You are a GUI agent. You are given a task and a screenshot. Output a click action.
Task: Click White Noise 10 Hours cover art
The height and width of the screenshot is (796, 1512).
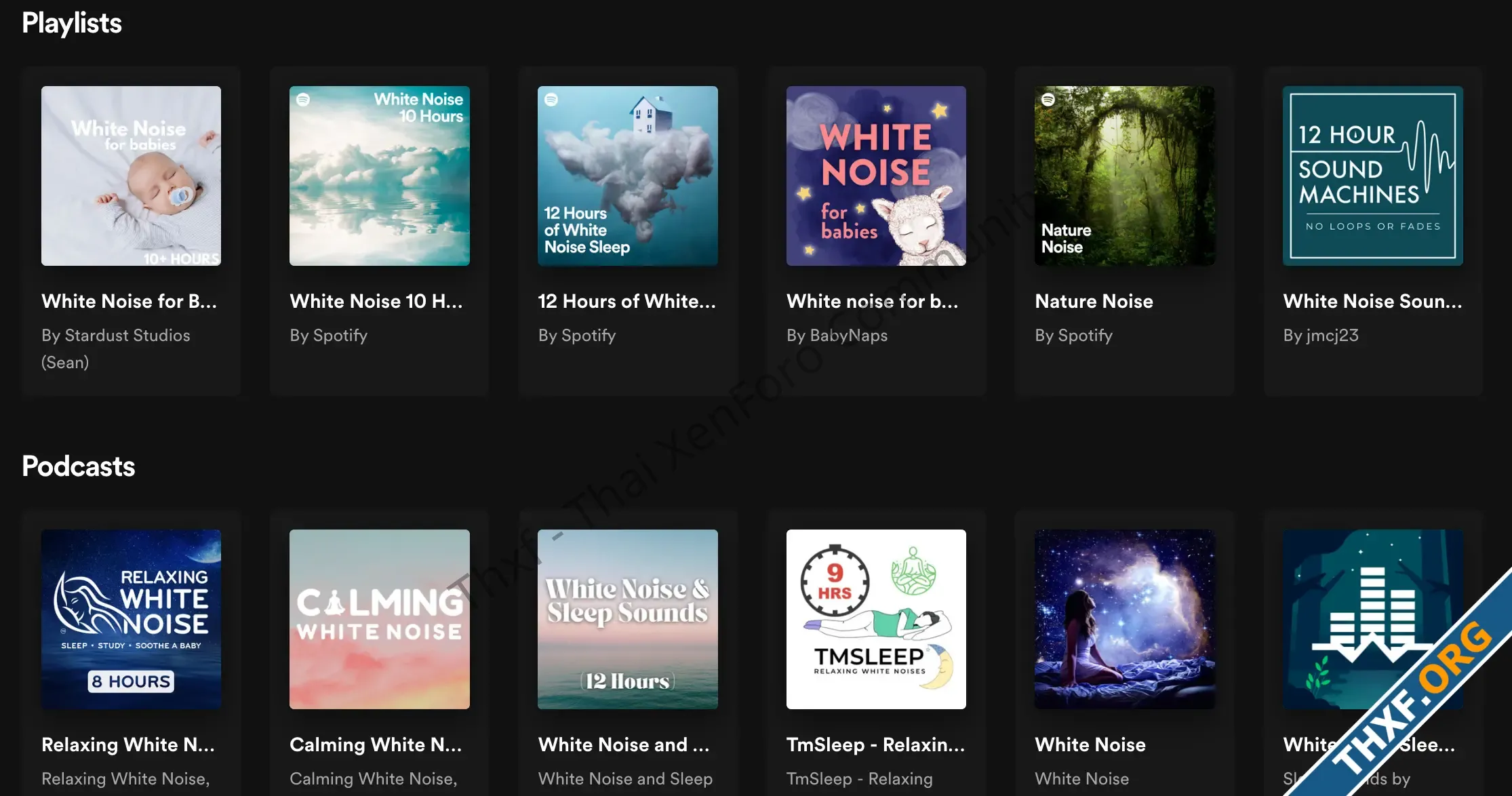point(379,176)
